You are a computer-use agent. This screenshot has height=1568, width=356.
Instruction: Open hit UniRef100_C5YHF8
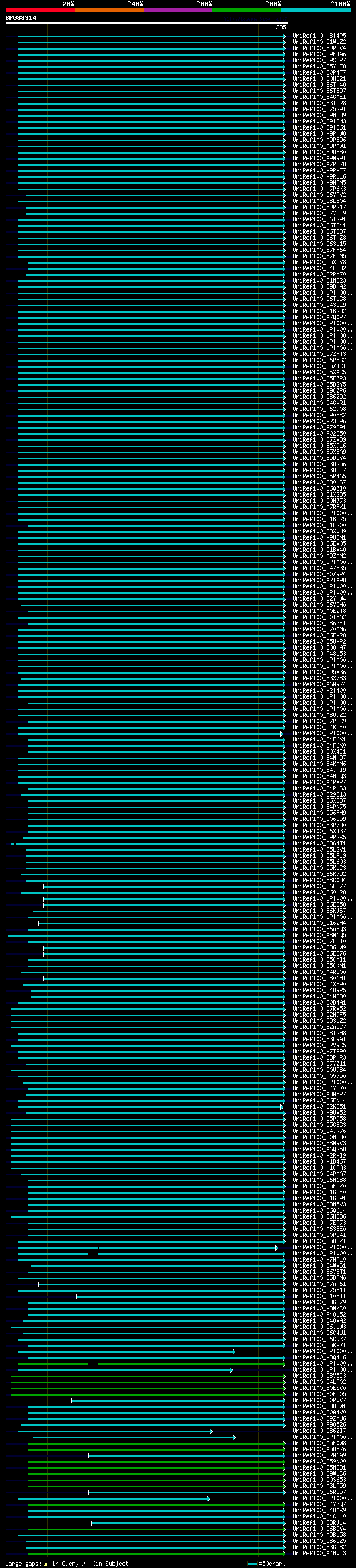[319, 66]
